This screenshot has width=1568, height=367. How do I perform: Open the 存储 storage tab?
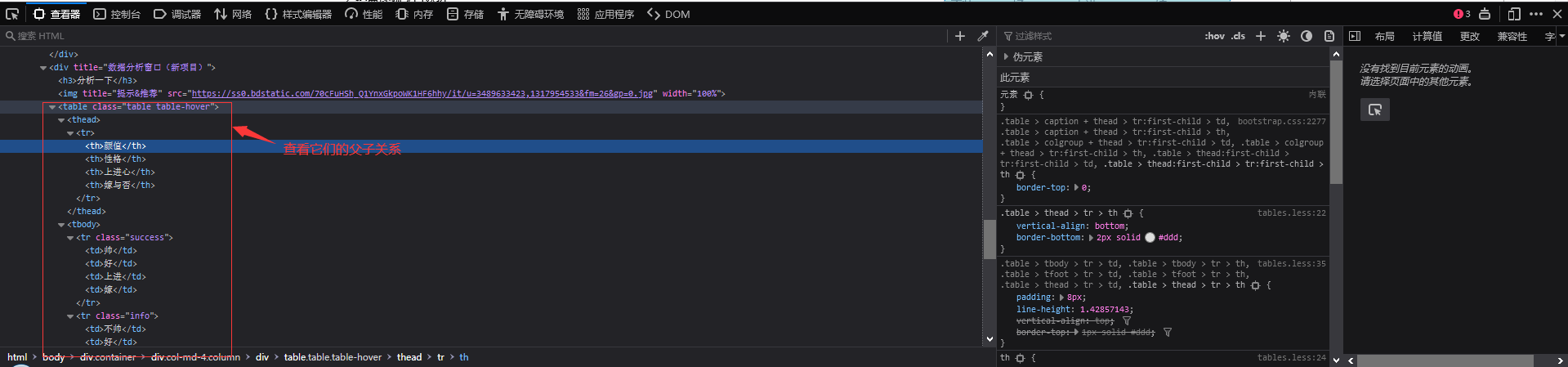pyautogui.click(x=465, y=14)
